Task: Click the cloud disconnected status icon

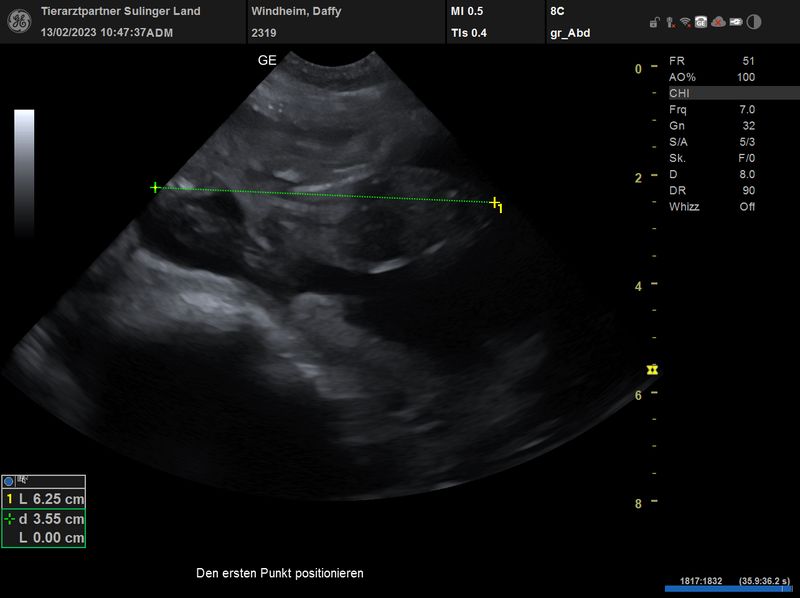Action: coord(718,22)
